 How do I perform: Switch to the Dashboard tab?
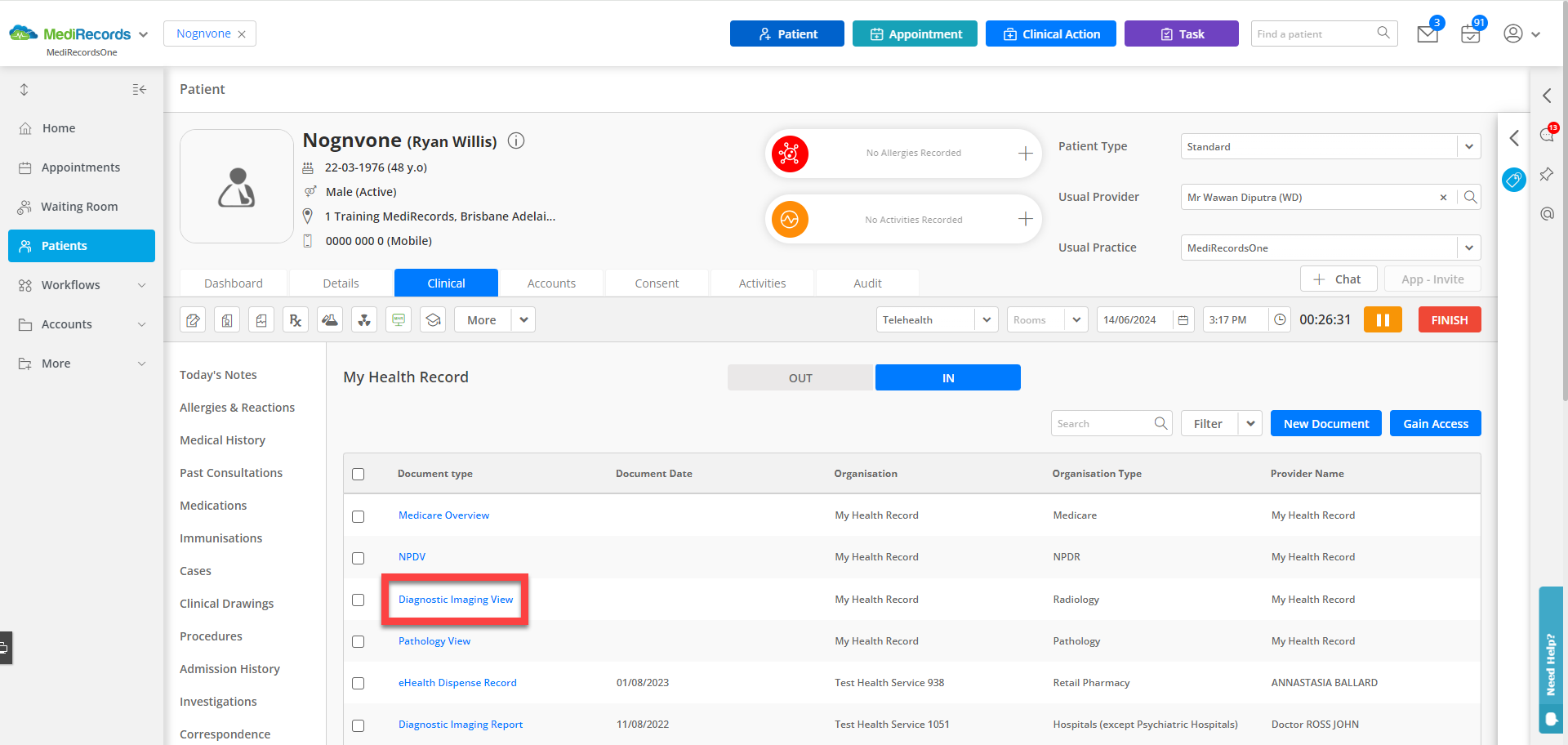tap(234, 283)
